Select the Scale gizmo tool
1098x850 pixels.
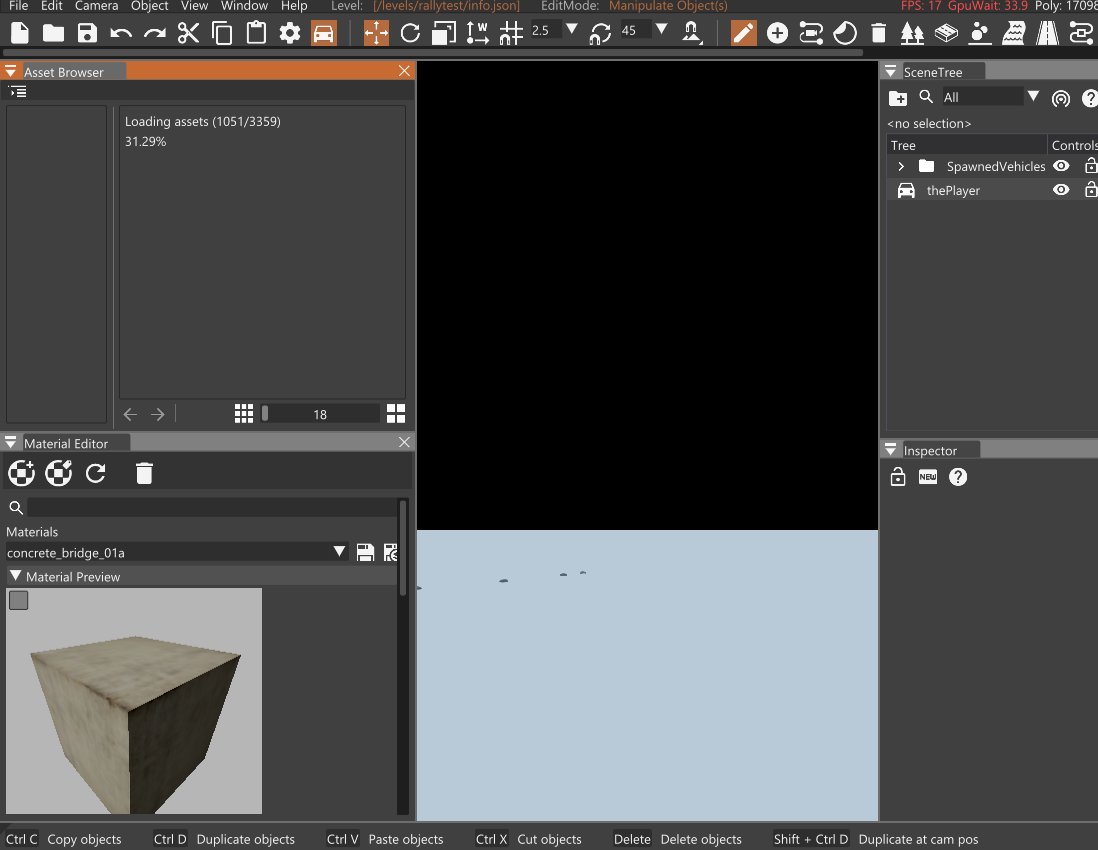[444, 33]
